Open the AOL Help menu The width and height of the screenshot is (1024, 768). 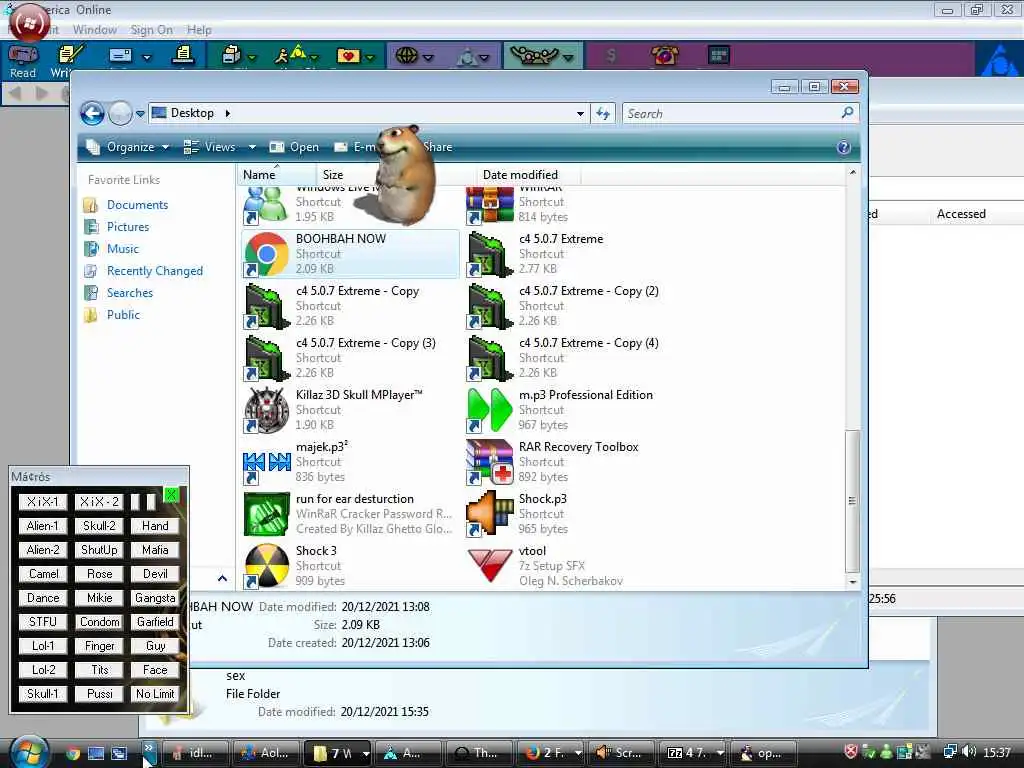(199, 29)
